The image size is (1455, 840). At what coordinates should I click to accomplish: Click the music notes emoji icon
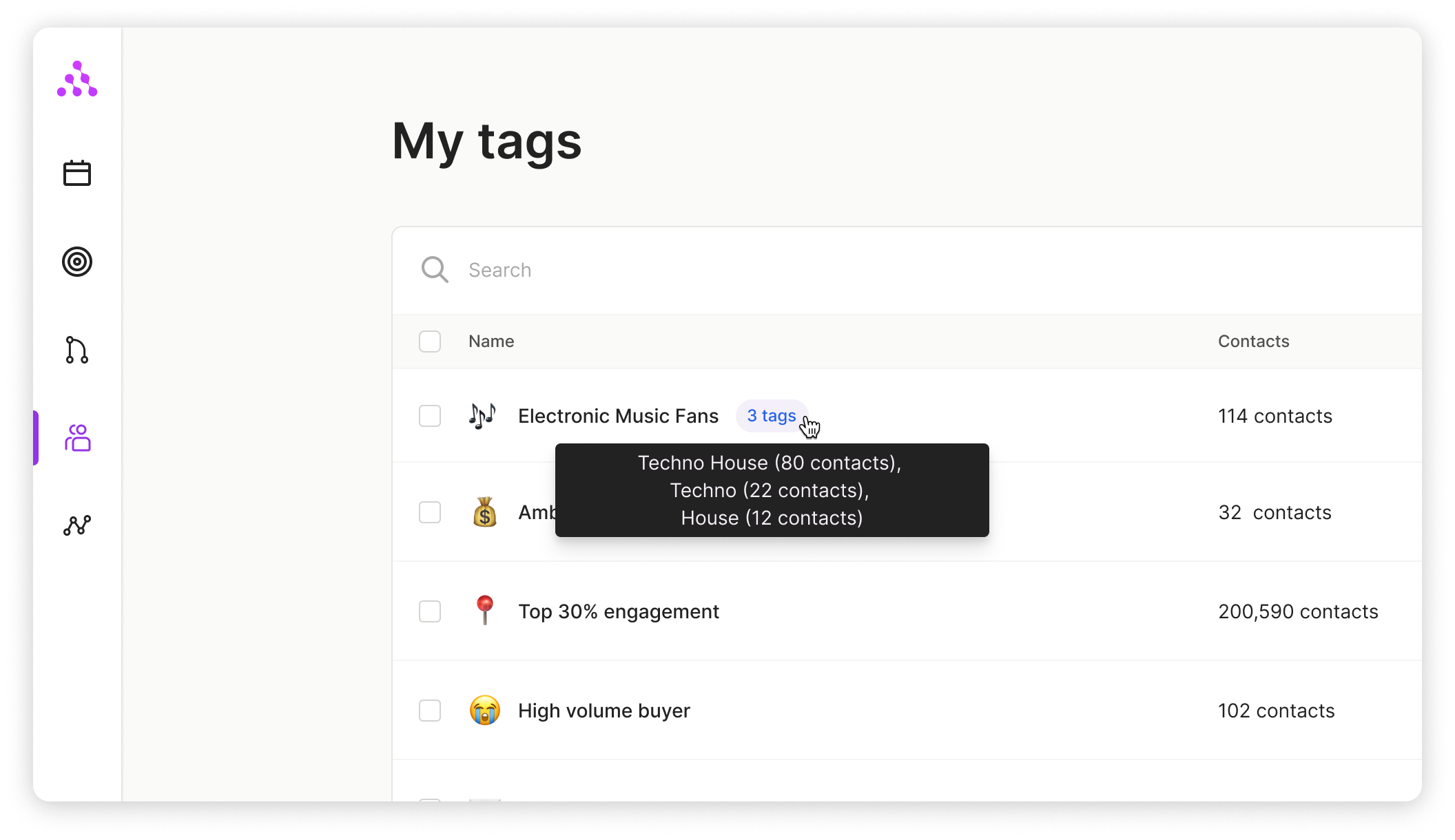pos(483,416)
